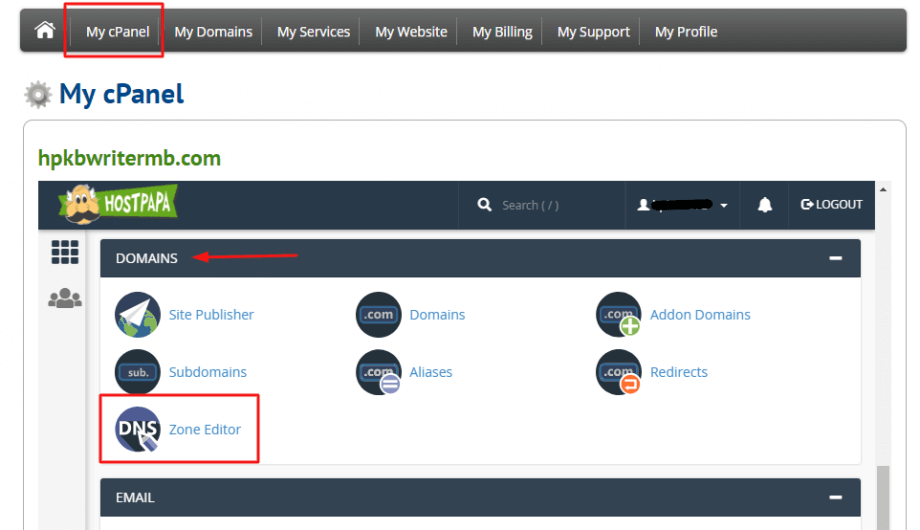920x530 pixels.
Task: Open the My Billing menu item
Action: (502, 32)
